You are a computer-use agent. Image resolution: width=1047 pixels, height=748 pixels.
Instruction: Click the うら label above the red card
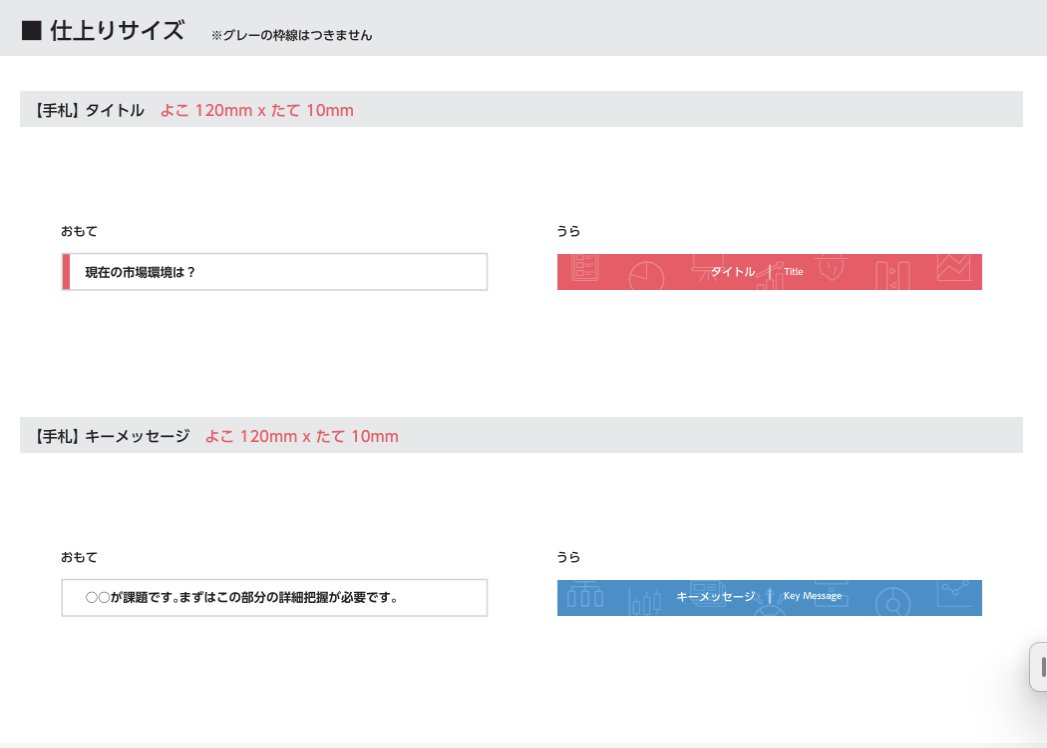click(568, 231)
